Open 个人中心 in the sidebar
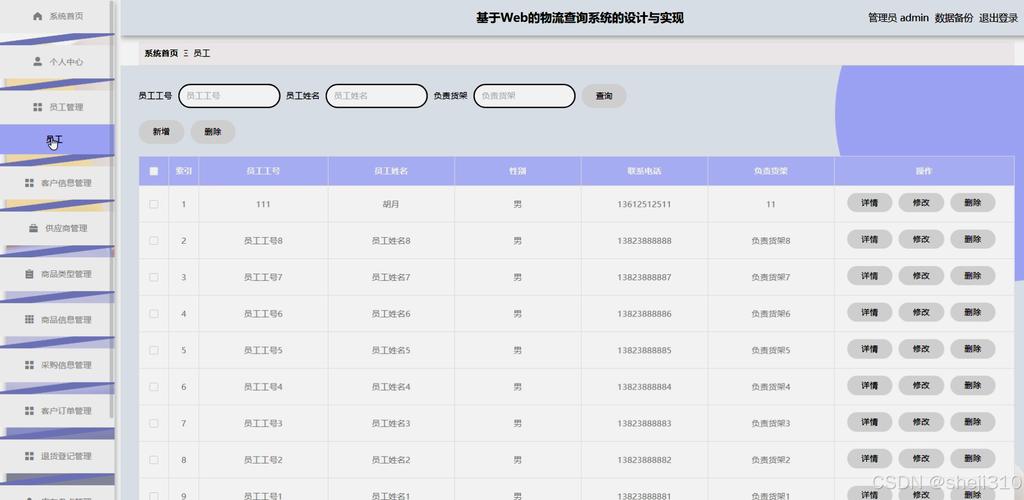 57,62
